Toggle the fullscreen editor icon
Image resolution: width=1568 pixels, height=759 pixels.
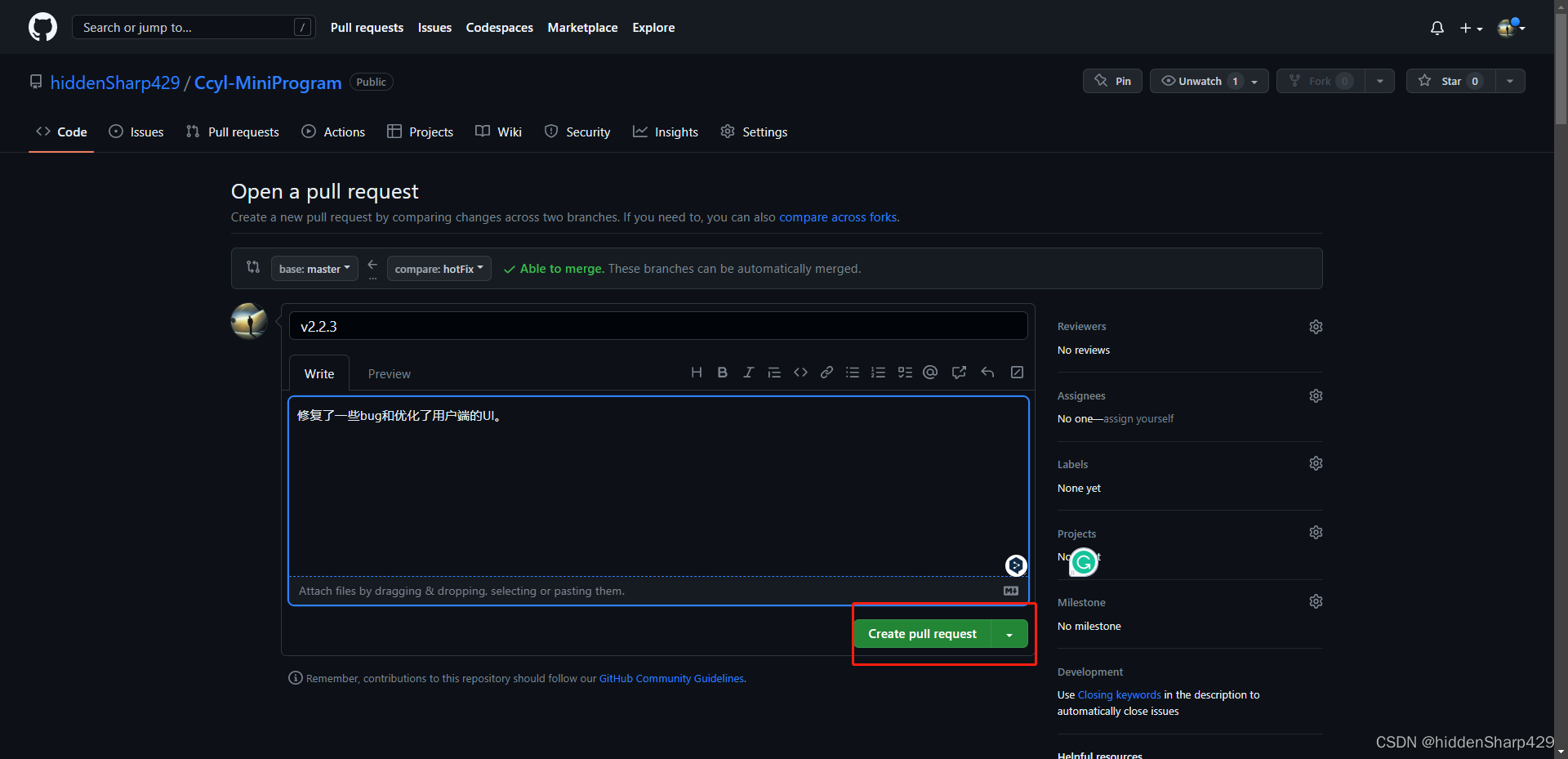pos(1017,373)
